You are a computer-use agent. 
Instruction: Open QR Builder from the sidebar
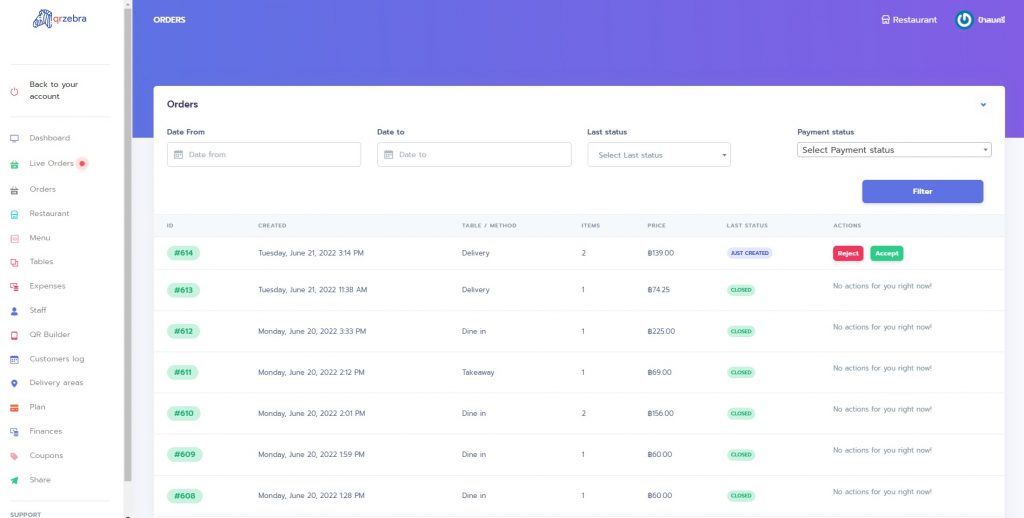[50, 334]
